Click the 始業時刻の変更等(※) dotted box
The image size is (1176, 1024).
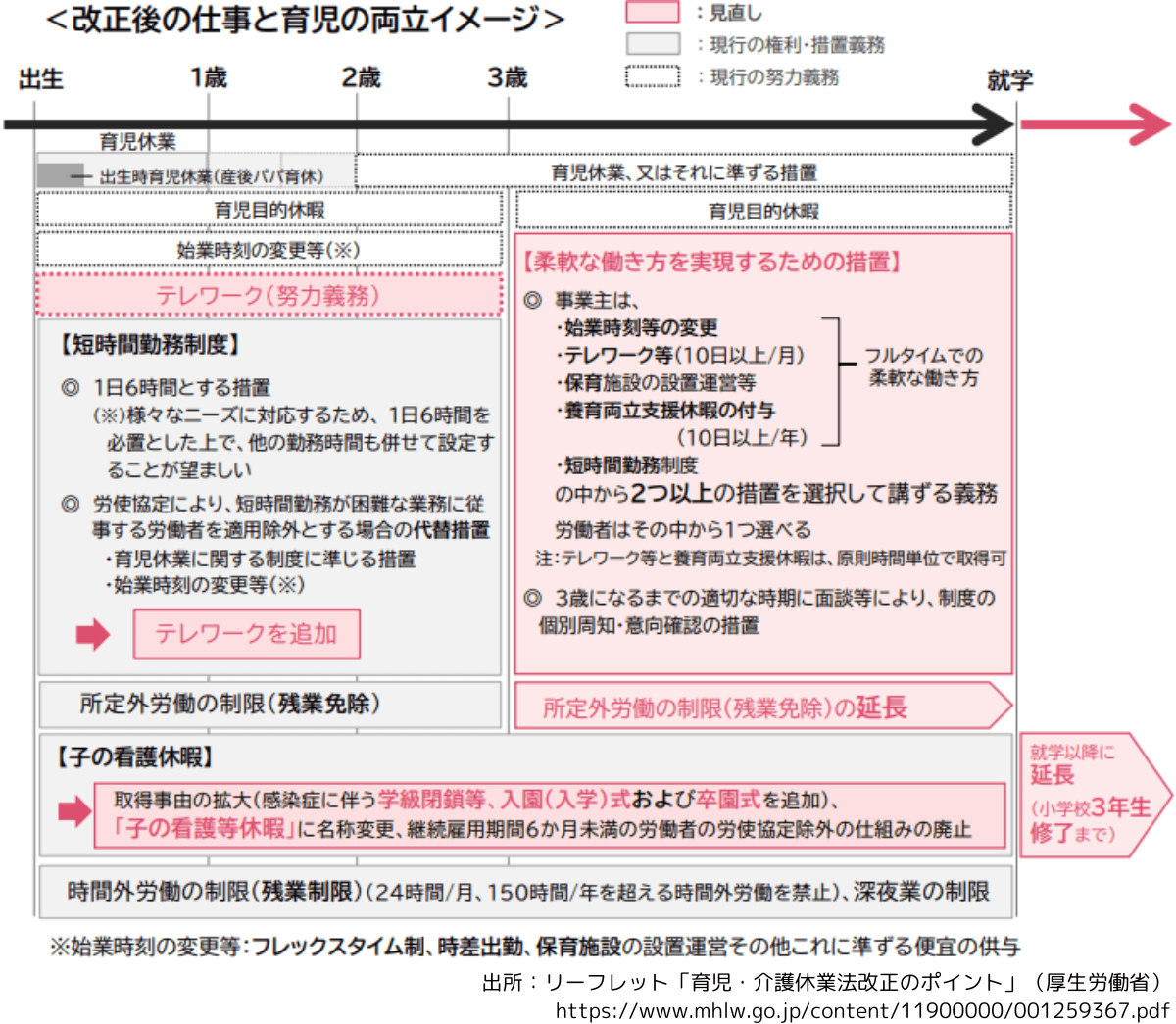pyautogui.click(x=269, y=250)
